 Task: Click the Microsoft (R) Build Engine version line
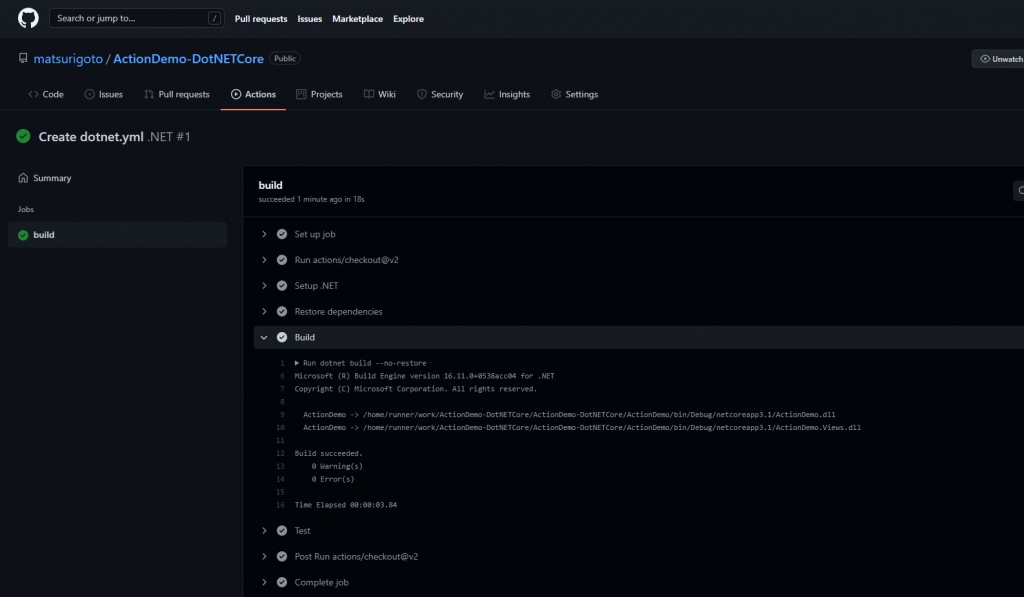(x=424, y=376)
